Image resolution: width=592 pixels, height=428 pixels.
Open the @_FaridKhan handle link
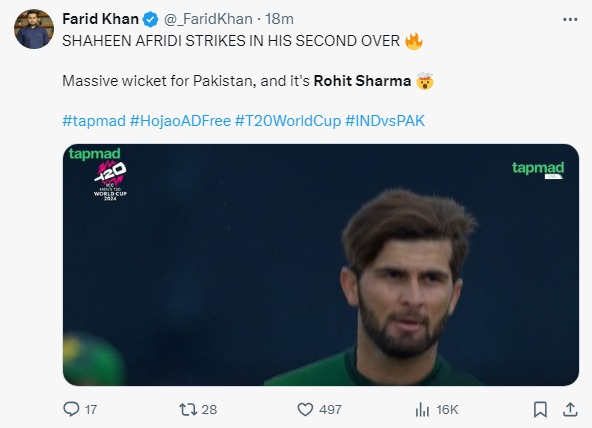coord(208,19)
